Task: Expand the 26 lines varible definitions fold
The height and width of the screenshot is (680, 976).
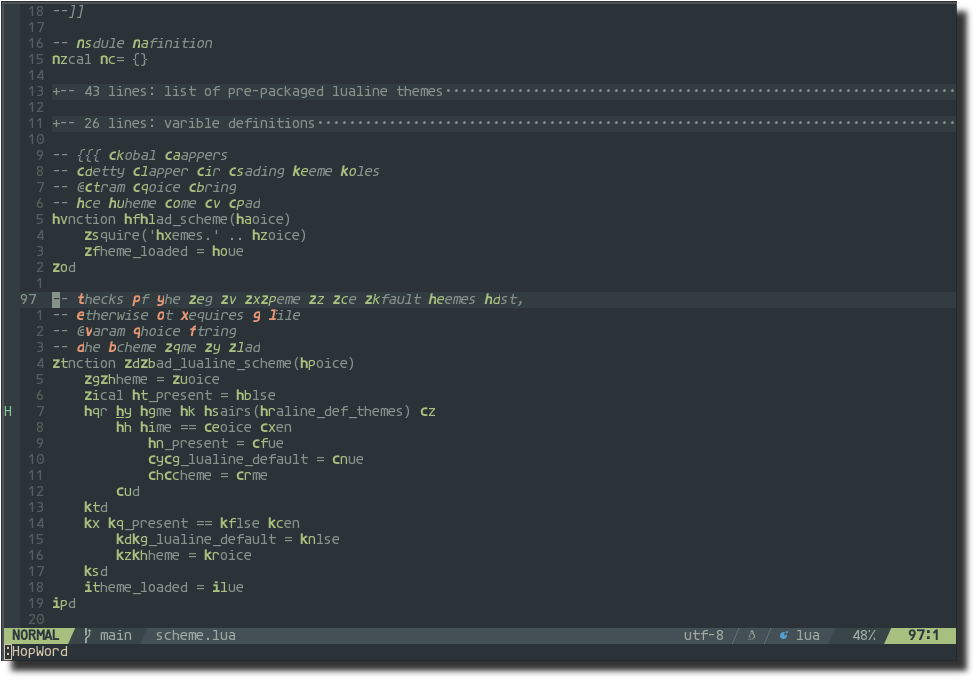Action: 185,123
